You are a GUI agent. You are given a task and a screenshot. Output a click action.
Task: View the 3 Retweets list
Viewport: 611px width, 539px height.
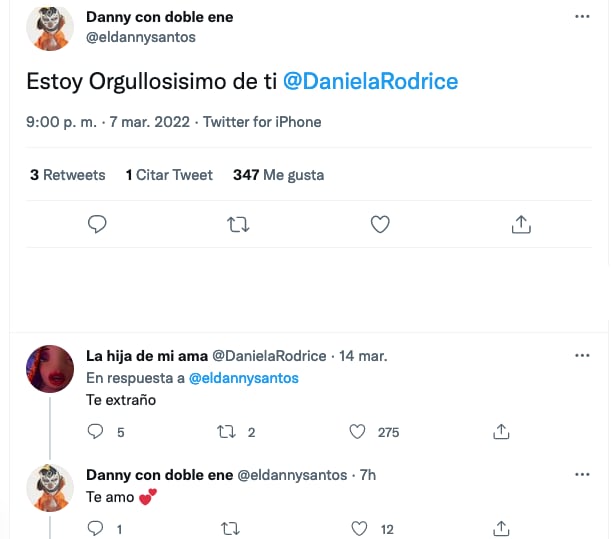click(67, 174)
